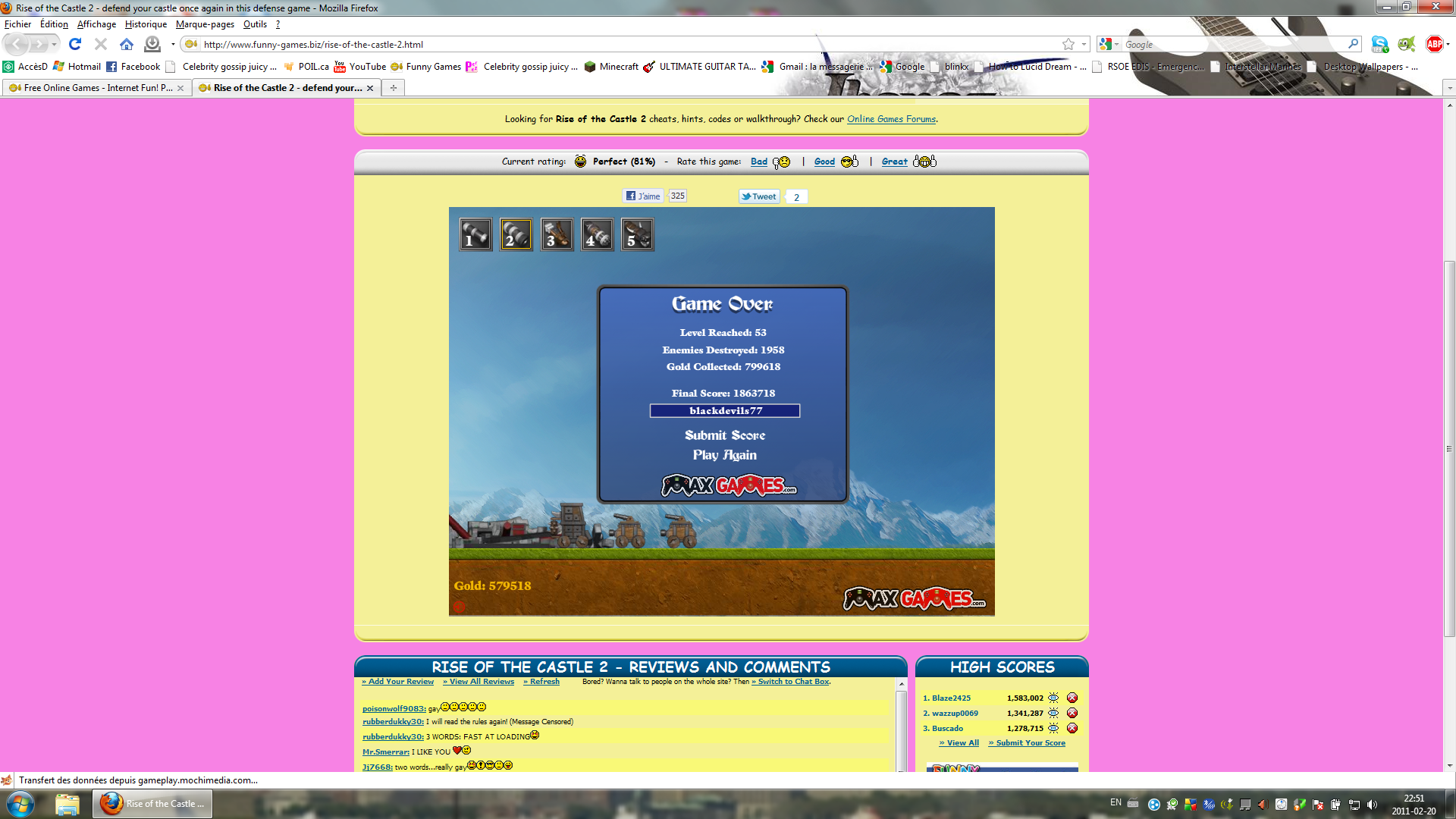This screenshot has height=819, width=1456.
Task: Click the search magnifier in Google box
Action: pos(1353,44)
